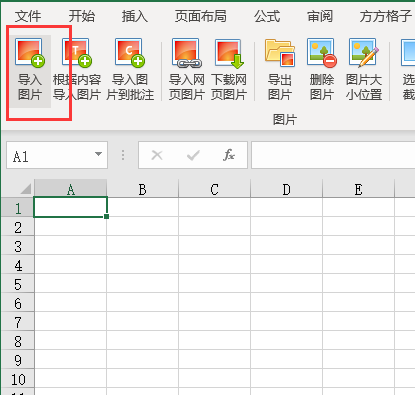Click cell B2
Screen dimensions: 415x395
pyautogui.click(x=143, y=227)
